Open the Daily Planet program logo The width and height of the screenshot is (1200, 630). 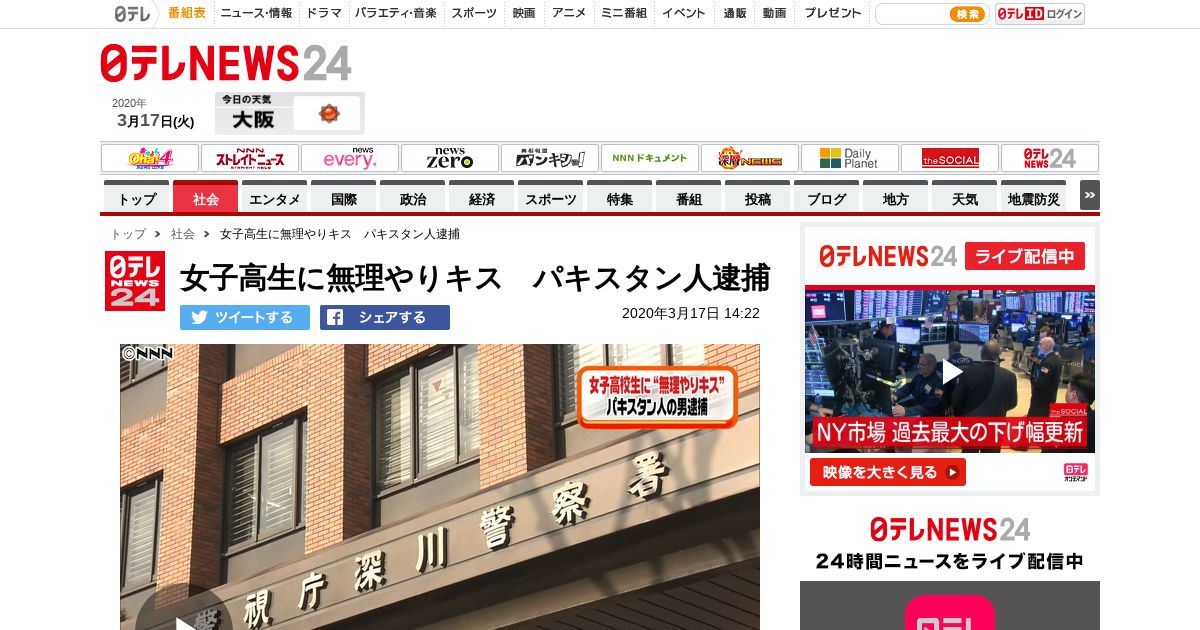click(850, 158)
